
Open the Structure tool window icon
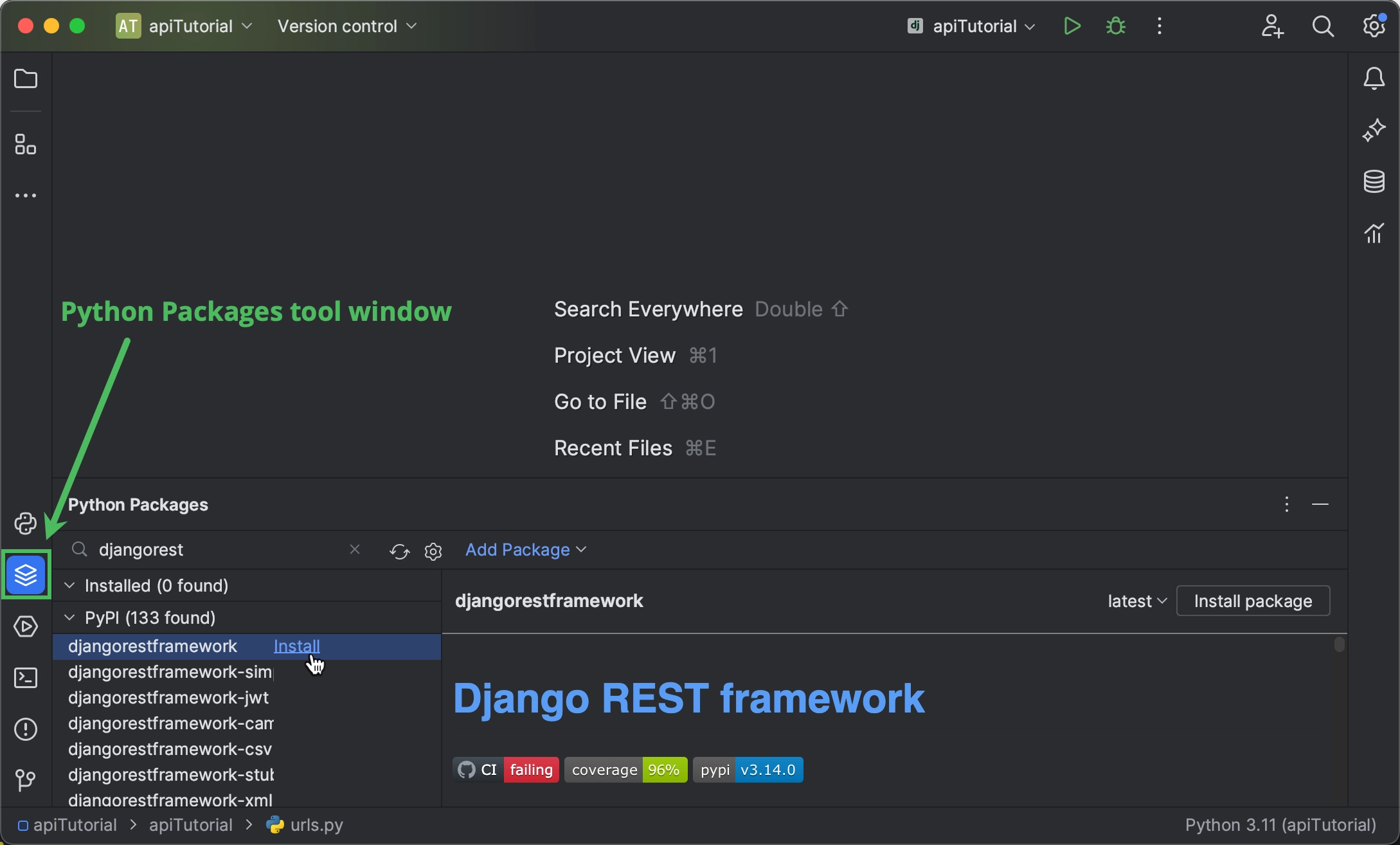click(26, 144)
